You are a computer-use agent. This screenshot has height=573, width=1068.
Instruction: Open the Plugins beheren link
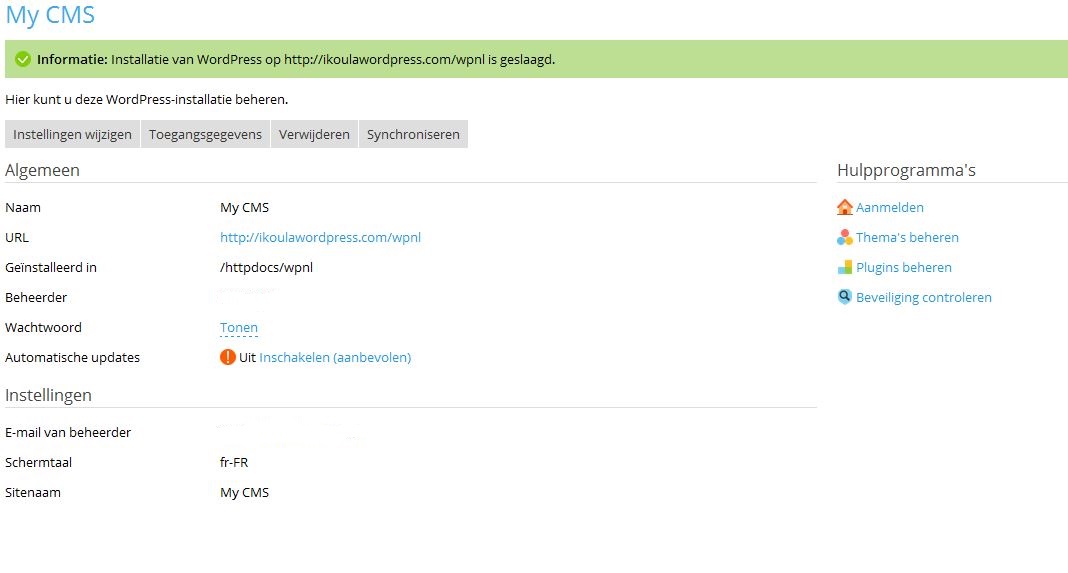(904, 267)
